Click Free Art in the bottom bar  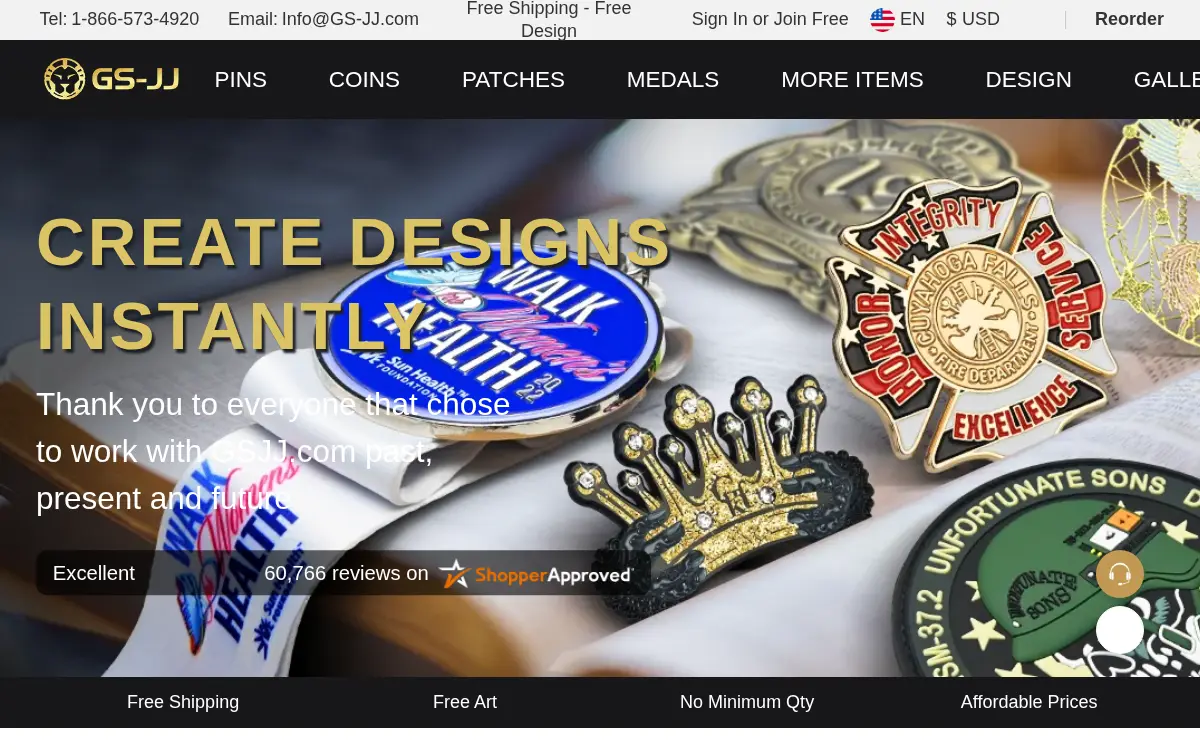465,702
